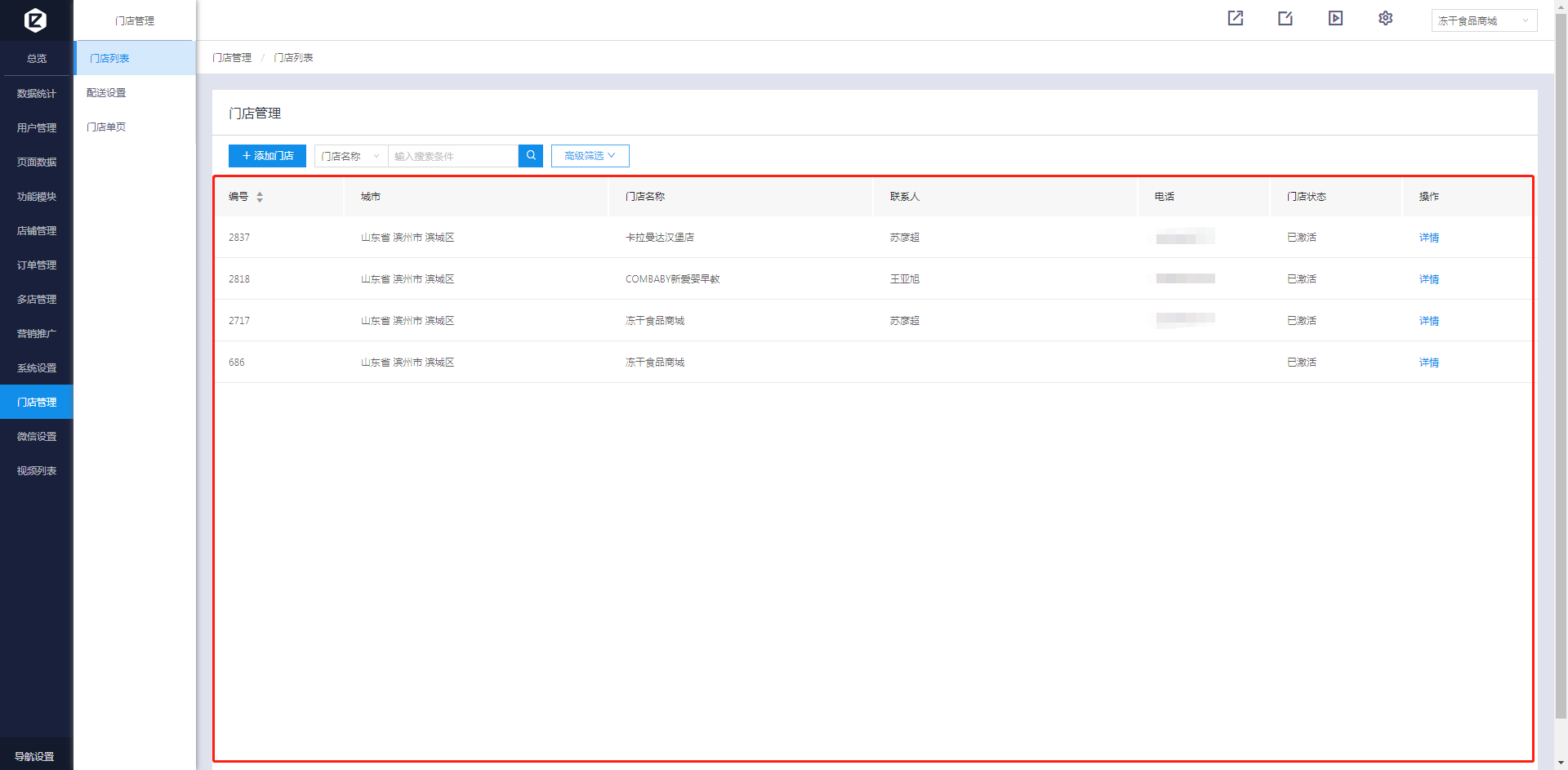Select 配送设置 in the submenu
The width and height of the screenshot is (1568, 770).
tap(106, 93)
